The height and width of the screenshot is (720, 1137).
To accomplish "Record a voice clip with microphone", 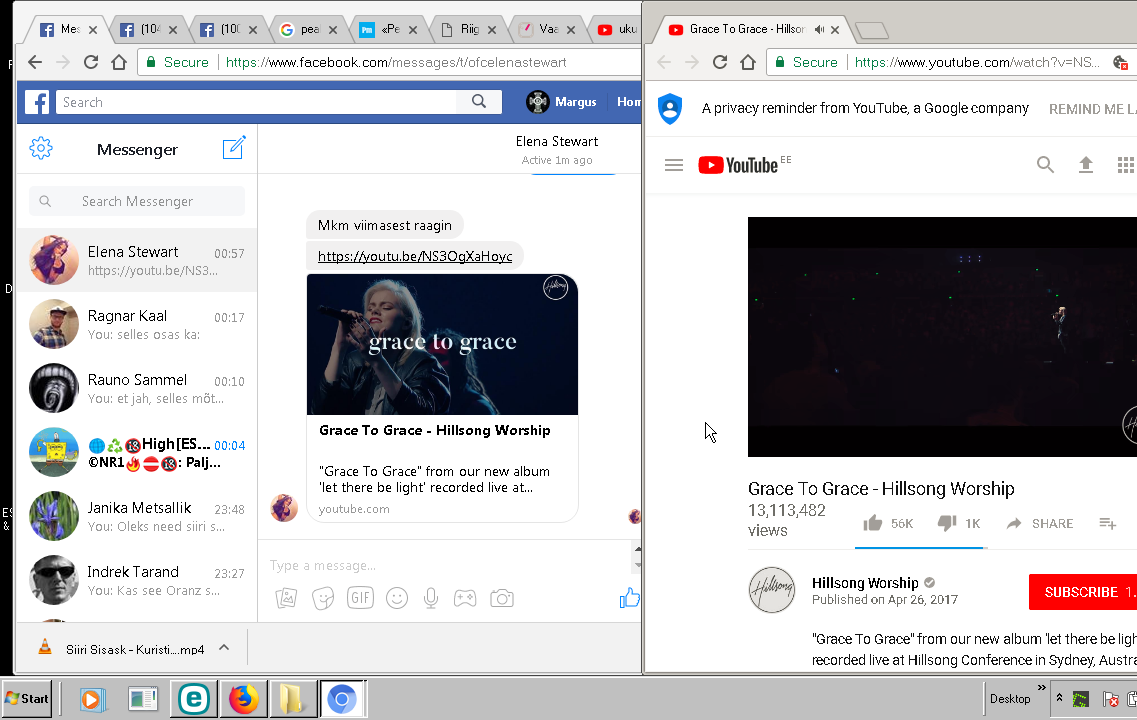I will (431, 598).
